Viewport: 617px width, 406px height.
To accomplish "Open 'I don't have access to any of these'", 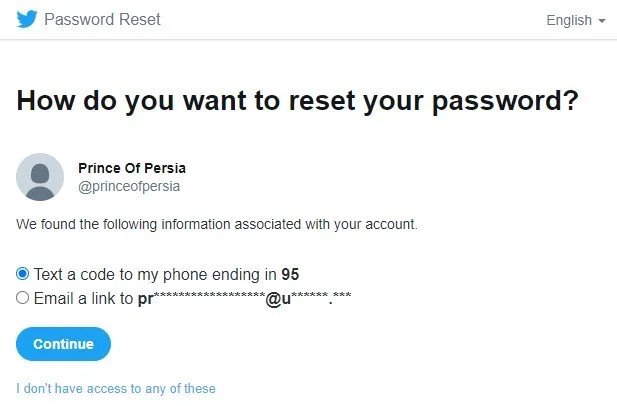I will click(116, 389).
